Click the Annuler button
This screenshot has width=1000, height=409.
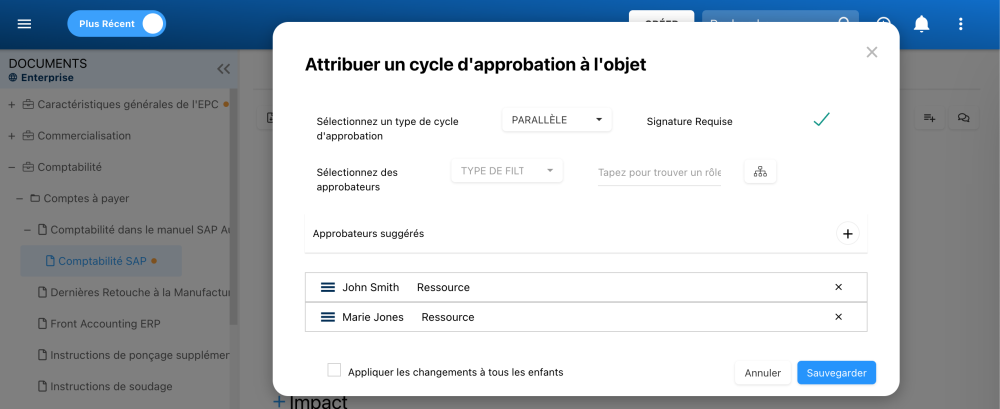pos(763,373)
